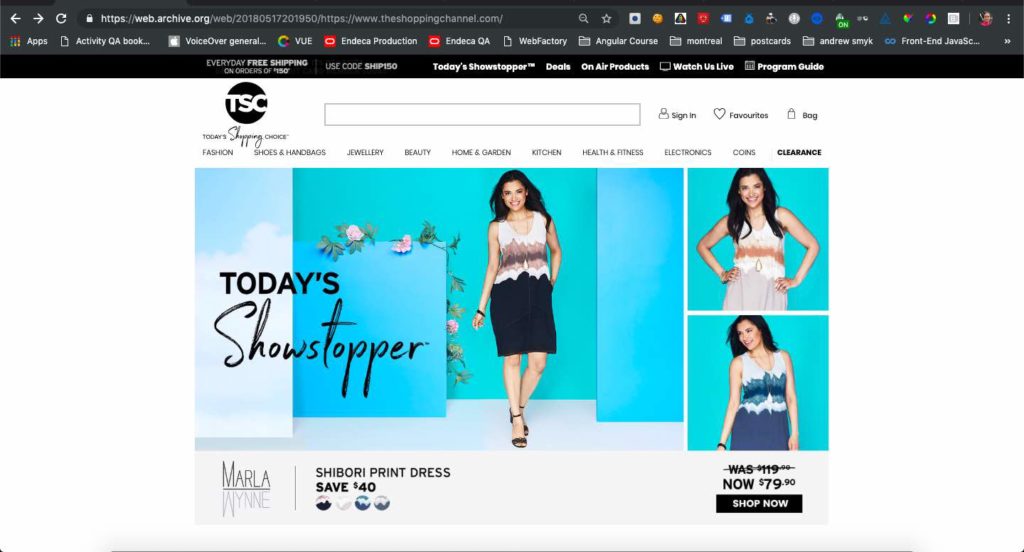The width and height of the screenshot is (1024, 552).
Task: Click the rainbow color wheel extension icon
Action: 931,19
